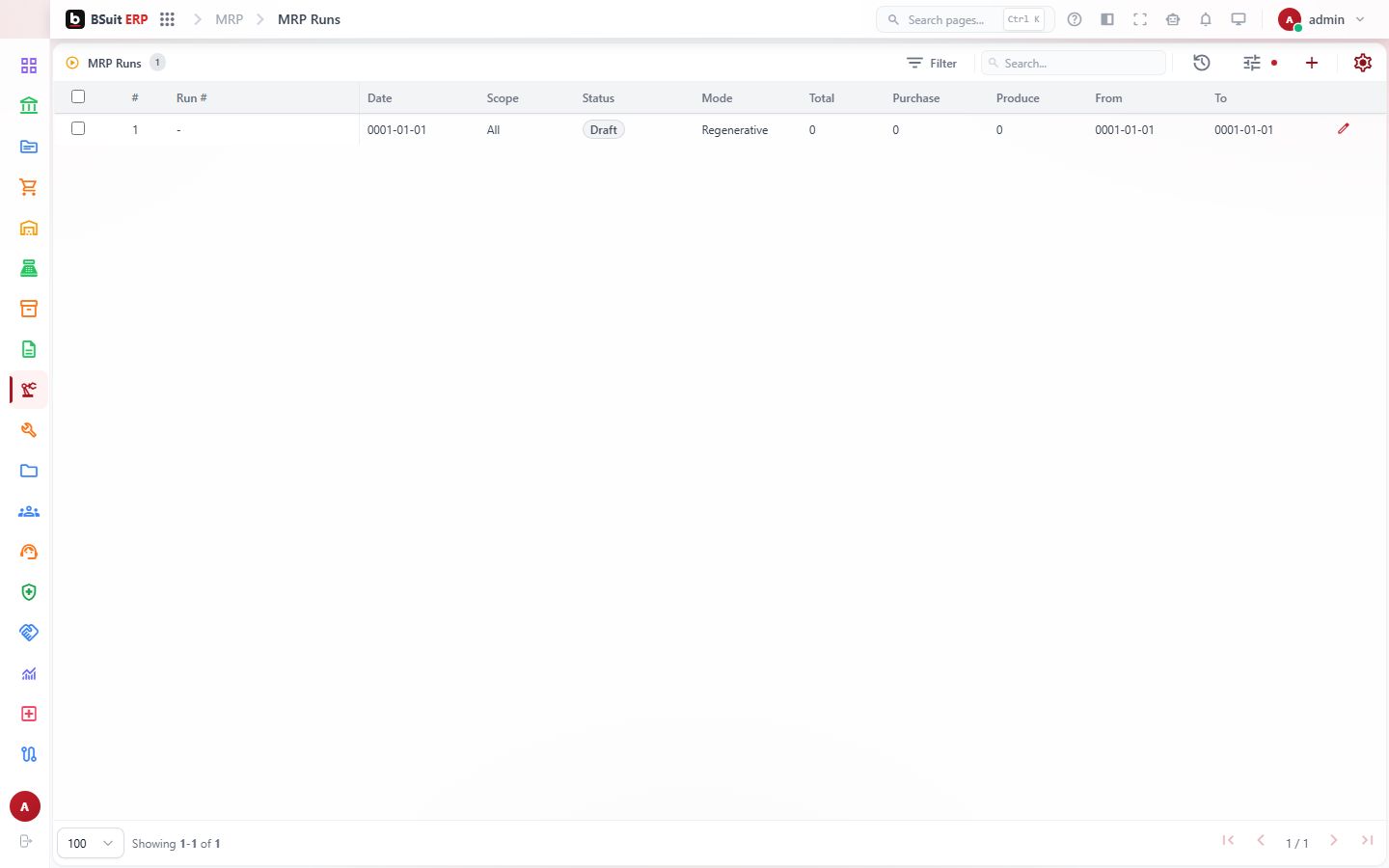This screenshot has height=868, width=1389.
Task: Open the 100 rows-per-page dropdown
Action: pos(91,843)
